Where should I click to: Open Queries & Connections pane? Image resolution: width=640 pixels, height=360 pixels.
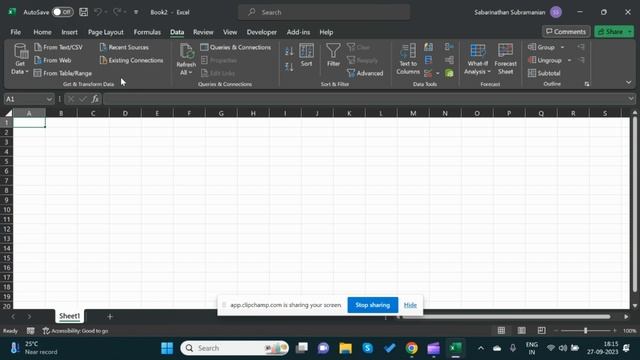pyautogui.click(x=236, y=47)
